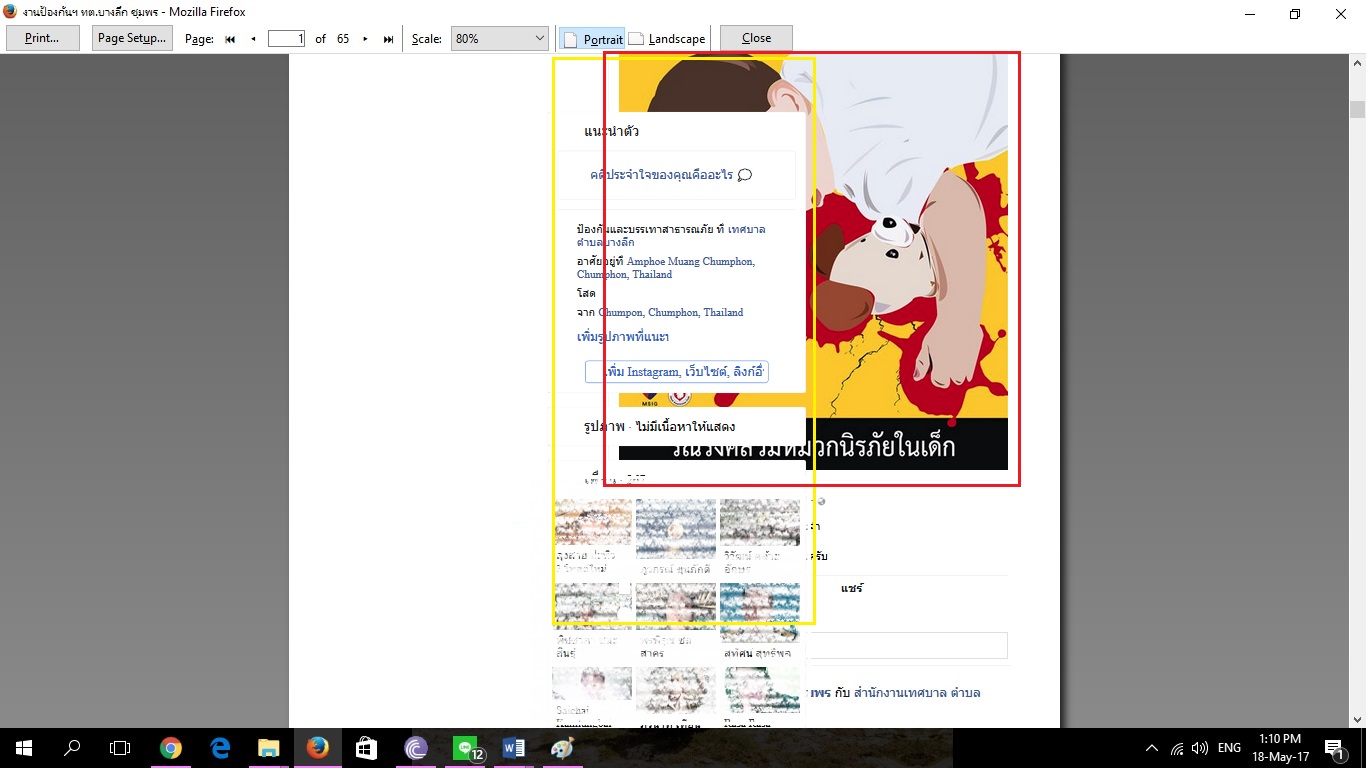This screenshot has width=1366, height=768.
Task: Show hidden system tray icons
Action: [x=1152, y=748]
